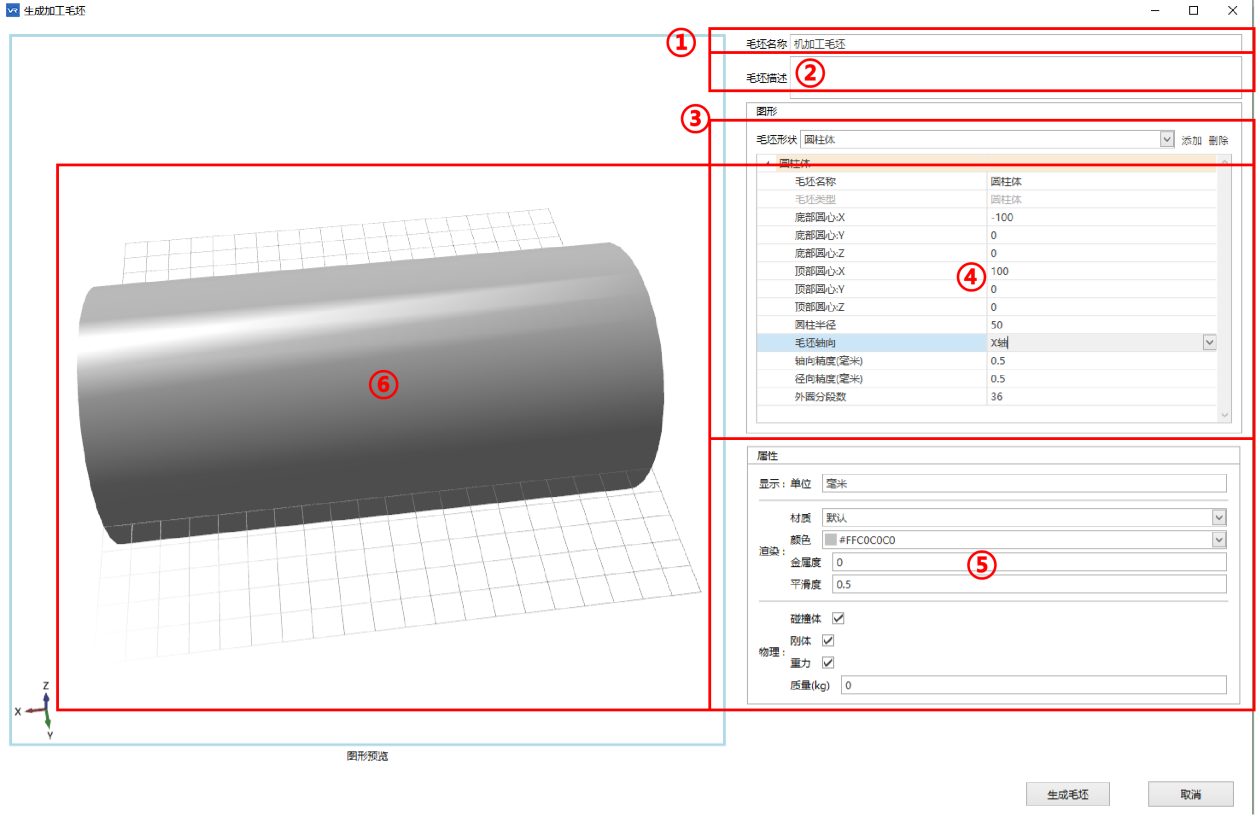Select the 轴向精度(毫米) value cell
The image size is (1256, 815).
1101,361
